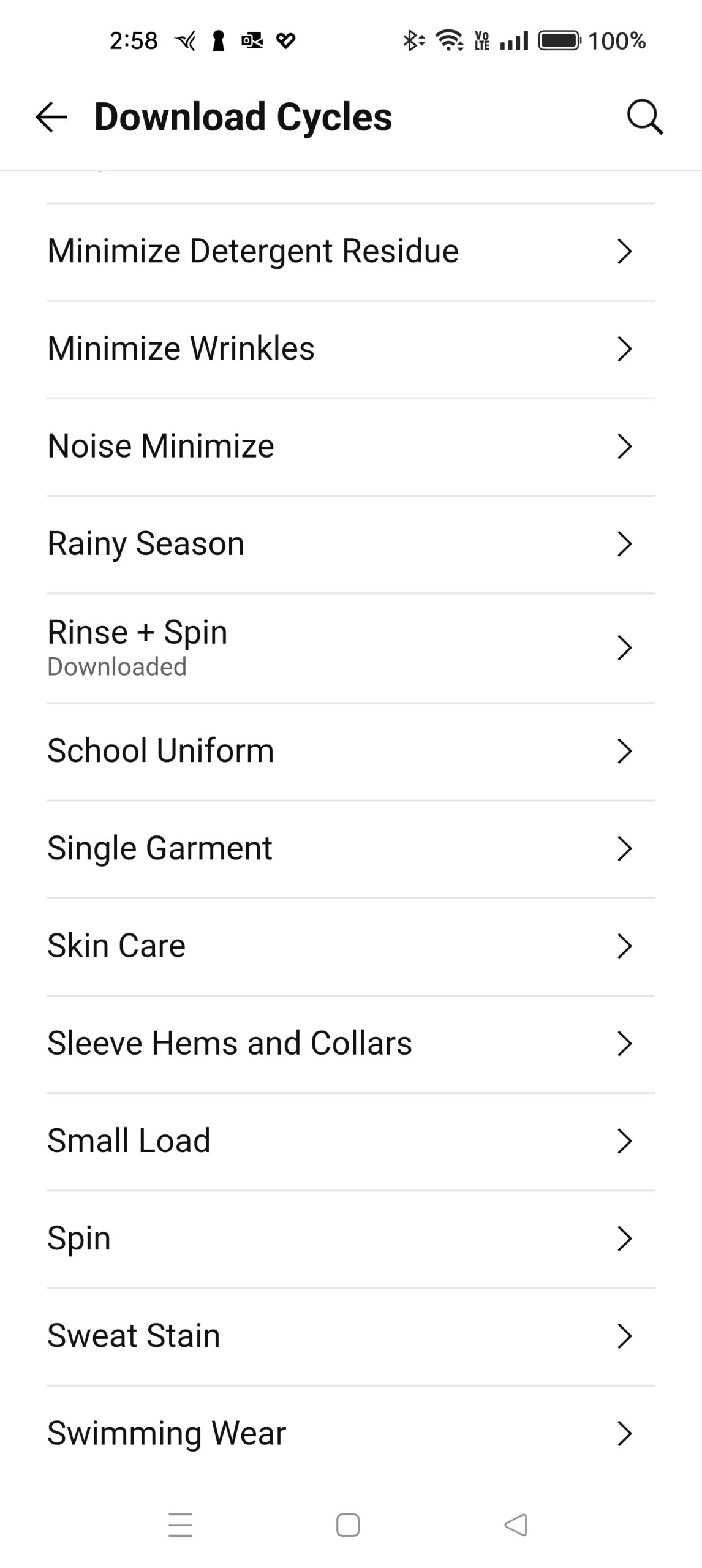702x1568 pixels.
Task: Tap the back arrow icon
Action: click(x=51, y=116)
